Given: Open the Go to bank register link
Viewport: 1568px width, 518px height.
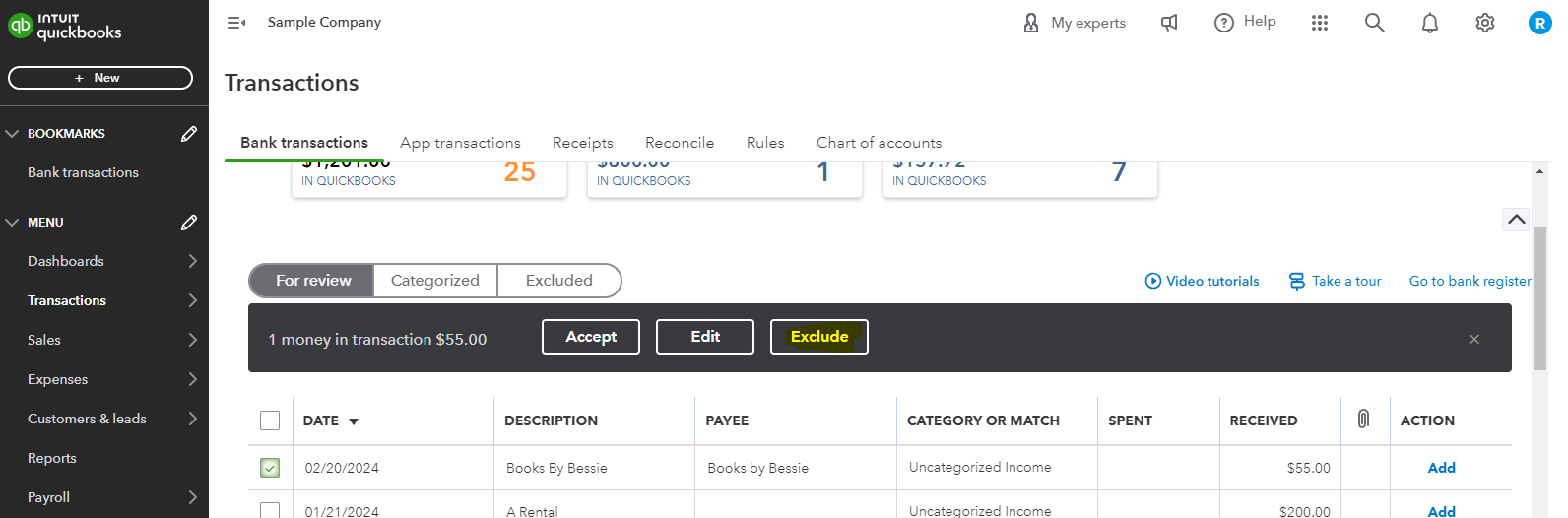Looking at the screenshot, I should pos(1470,281).
